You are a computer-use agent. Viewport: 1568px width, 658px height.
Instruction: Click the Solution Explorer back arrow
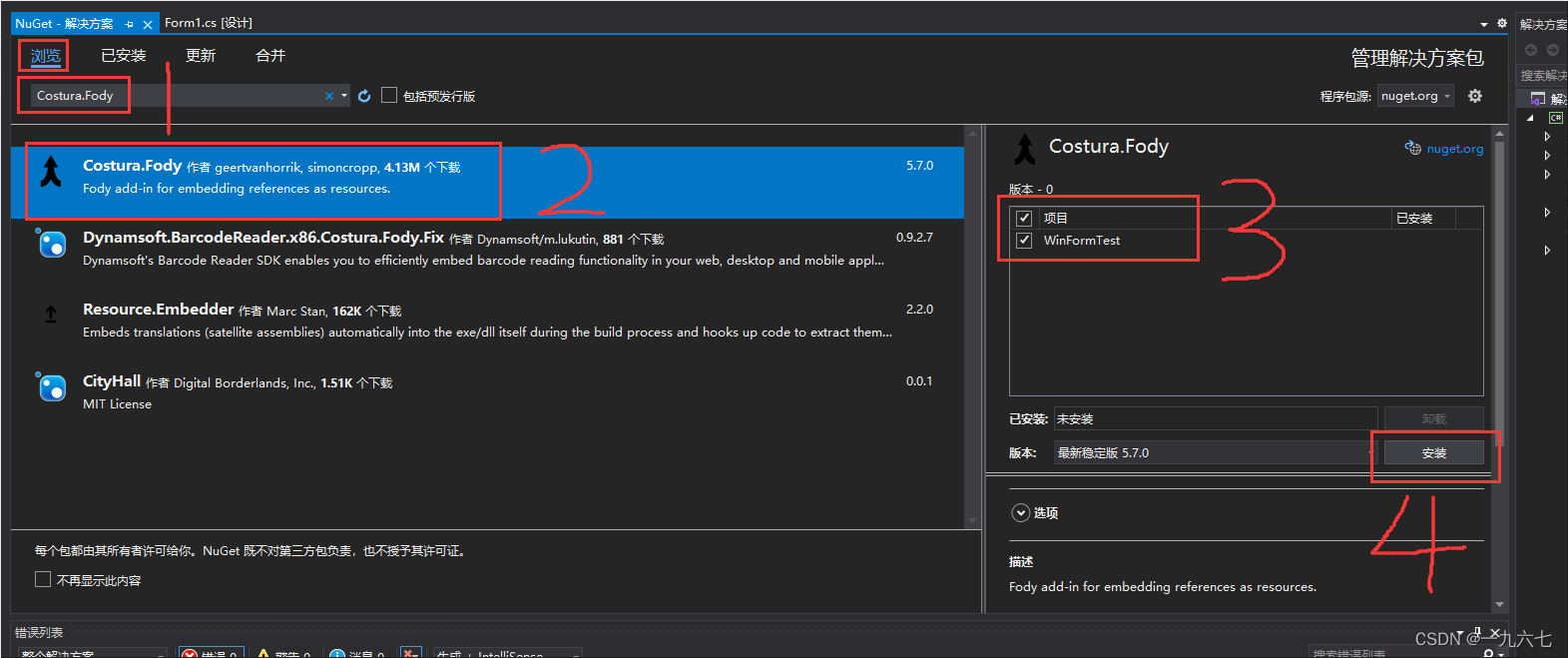[x=1531, y=50]
